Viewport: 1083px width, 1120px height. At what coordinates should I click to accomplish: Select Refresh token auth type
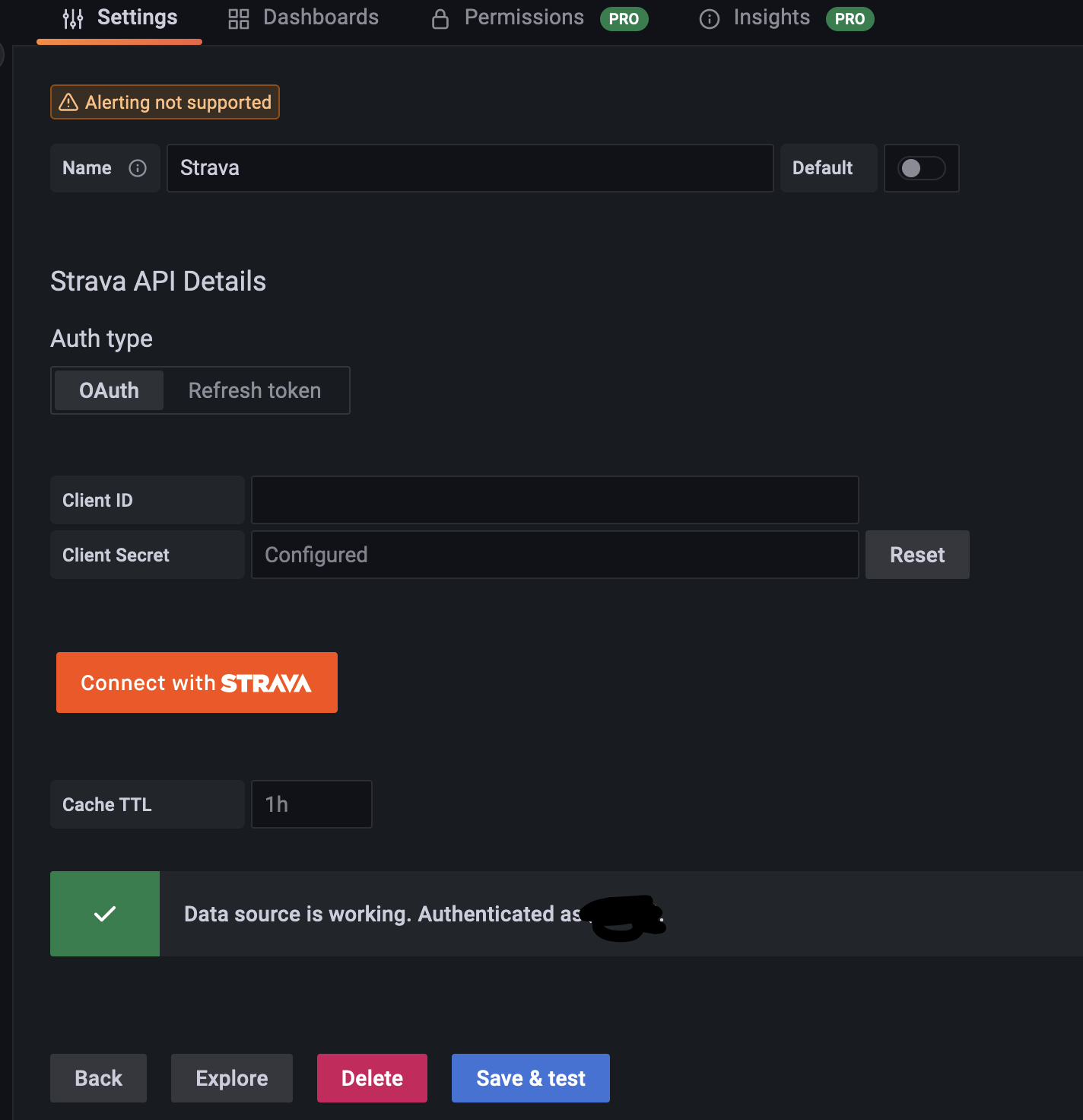[255, 390]
